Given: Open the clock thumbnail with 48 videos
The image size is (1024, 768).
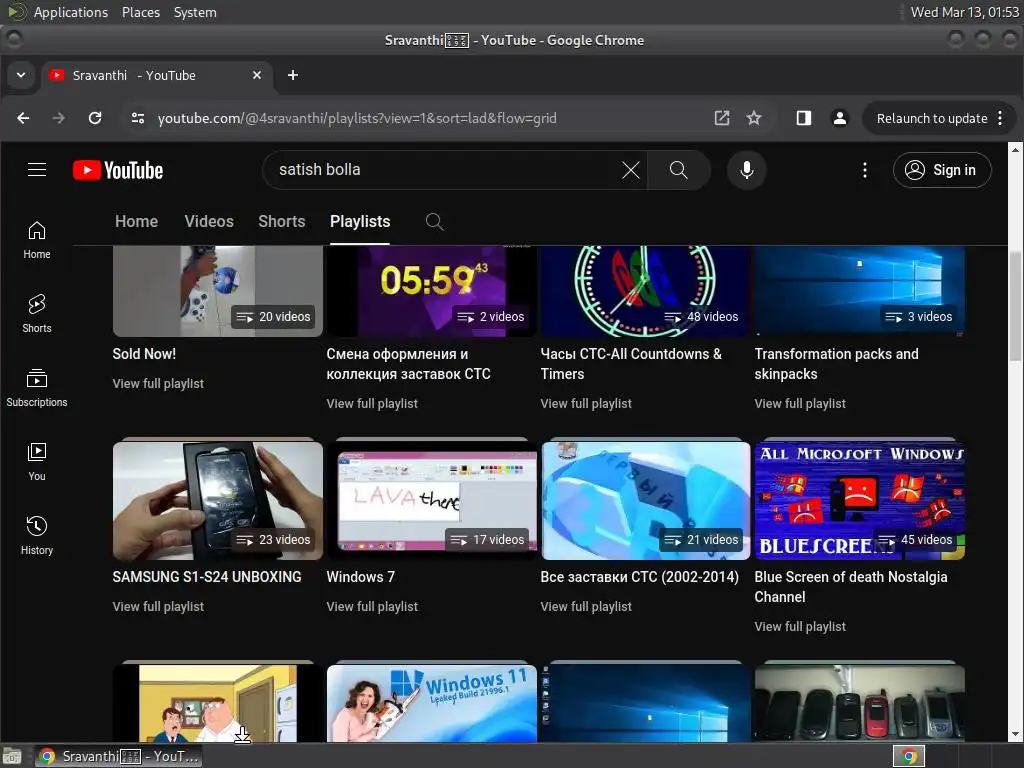Looking at the screenshot, I should pyautogui.click(x=646, y=291).
